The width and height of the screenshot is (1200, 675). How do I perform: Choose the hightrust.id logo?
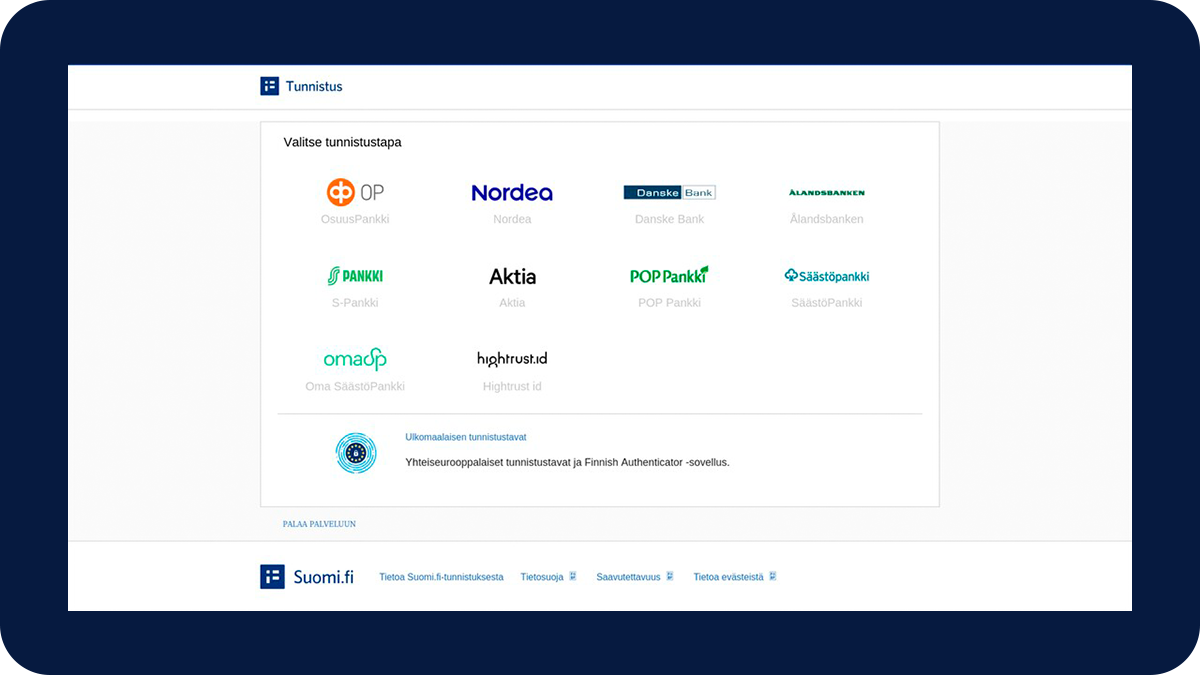(x=512, y=359)
